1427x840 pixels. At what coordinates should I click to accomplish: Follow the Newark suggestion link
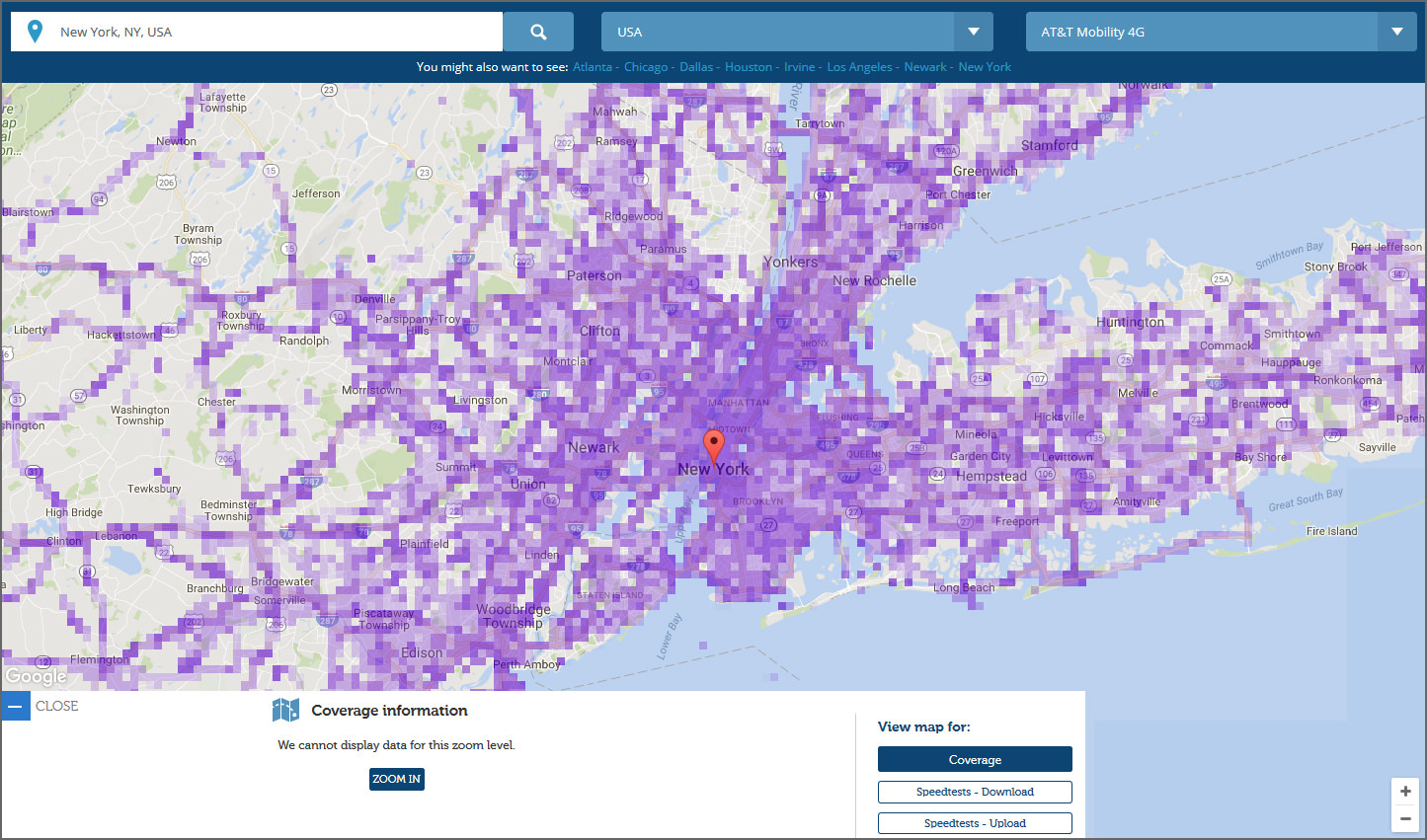coord(925,67)
